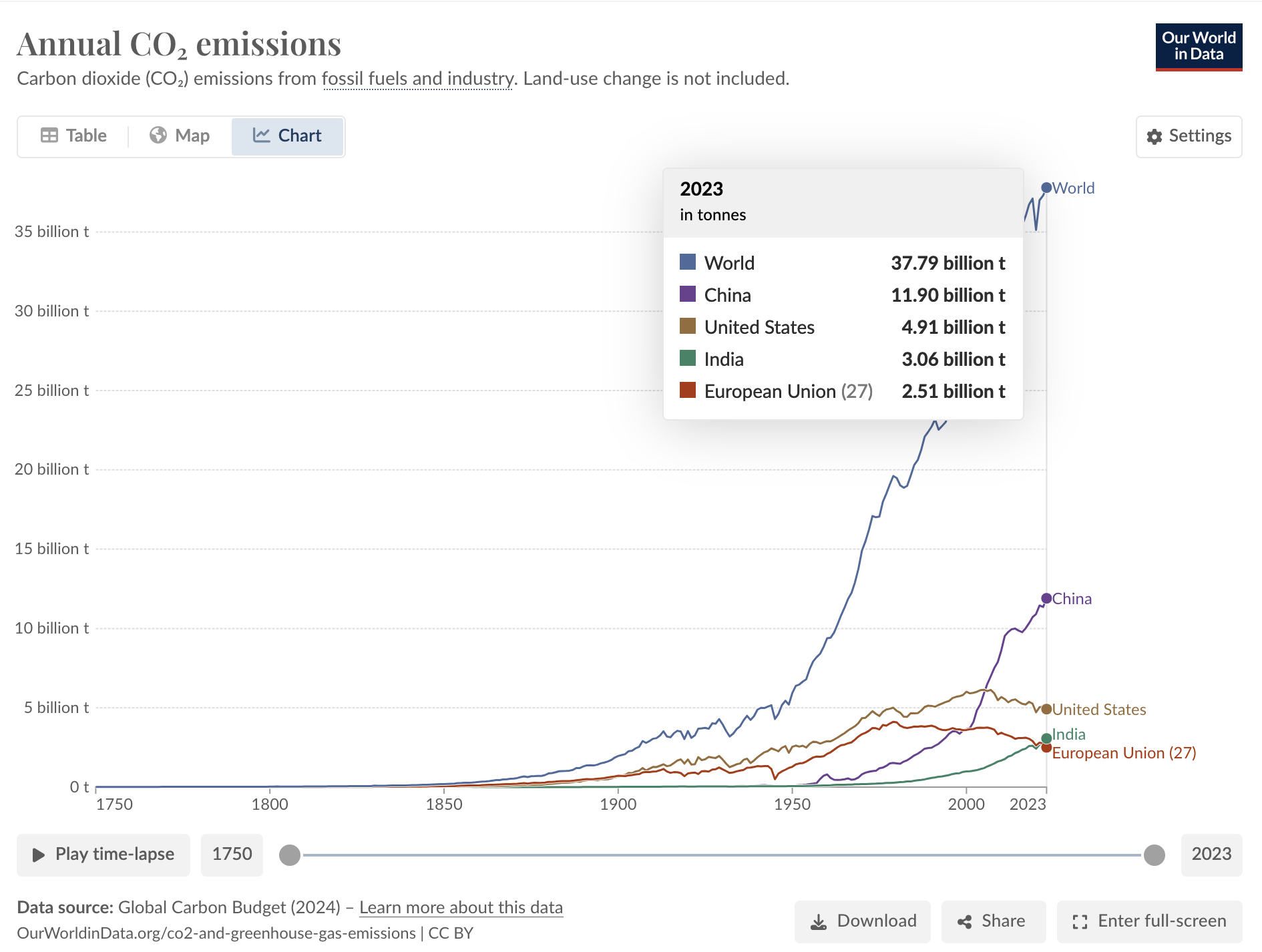The height and width of the screenshot is (952, 1262).
Task: Open the 'Learn more about this data' link
Action: pyautogui.click(x=461, y=907)
